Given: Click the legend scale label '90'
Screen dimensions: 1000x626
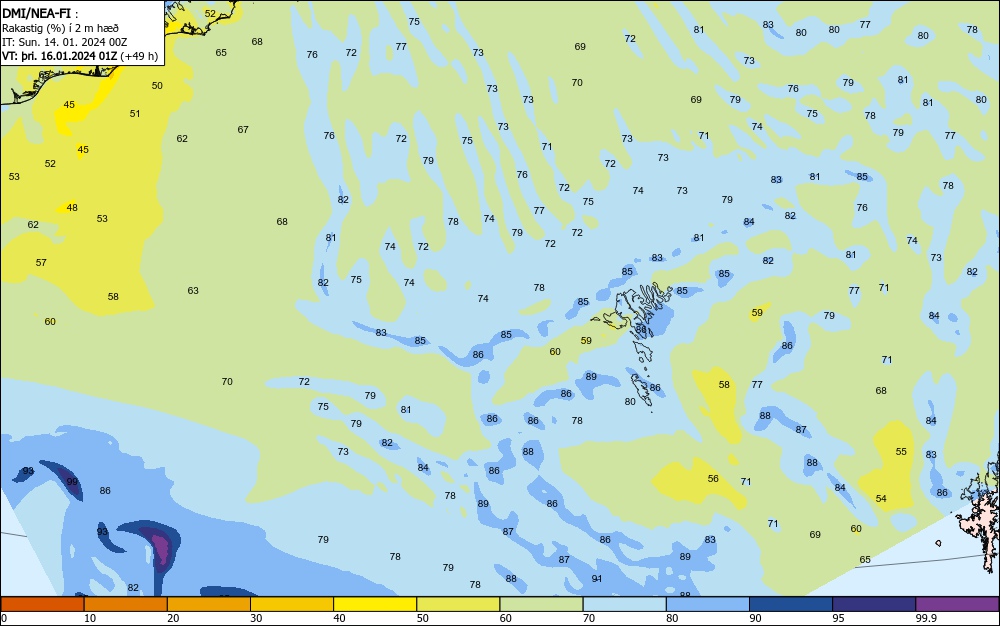Looking at the screenshot, I should [x=755, y=618].
